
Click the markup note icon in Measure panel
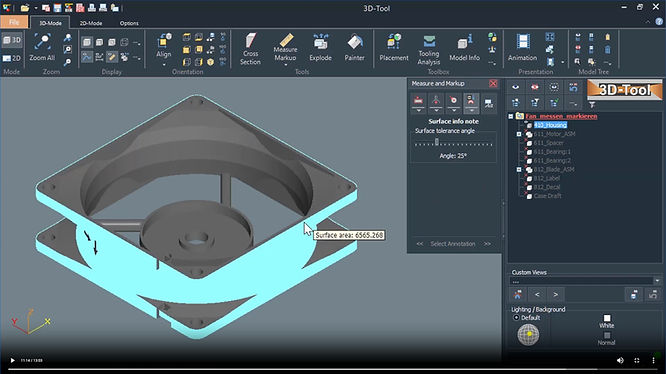point(489,103)
